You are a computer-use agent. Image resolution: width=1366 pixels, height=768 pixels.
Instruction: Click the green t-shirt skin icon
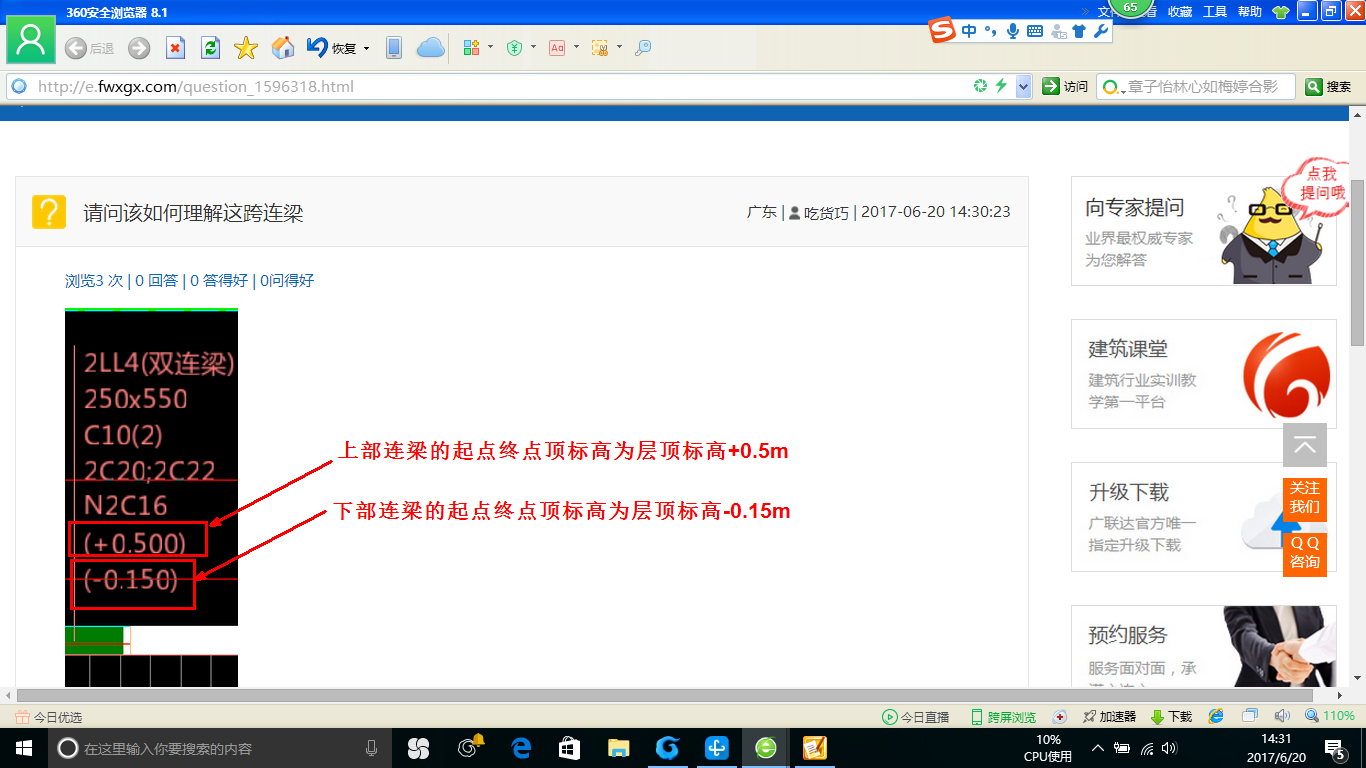[1281, 12]
